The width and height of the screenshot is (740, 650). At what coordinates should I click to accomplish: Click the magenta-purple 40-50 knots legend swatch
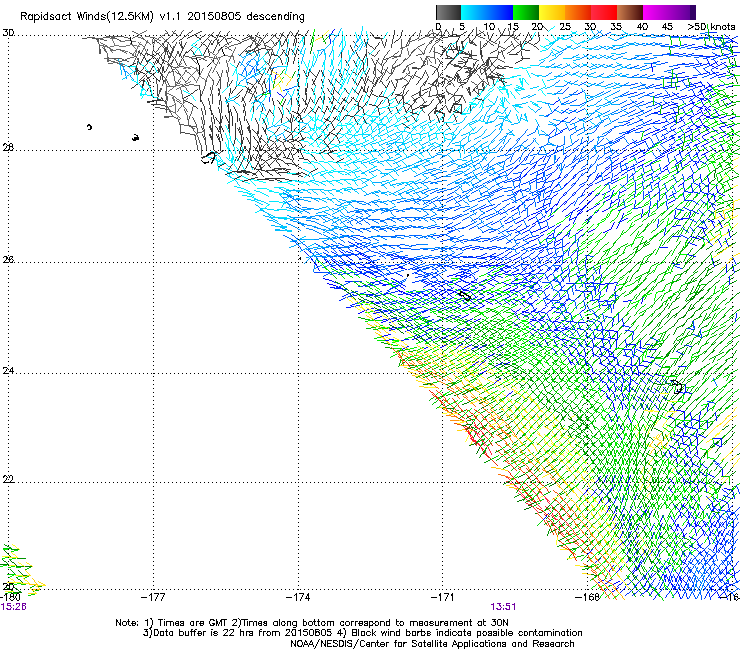tap(669, 12)
